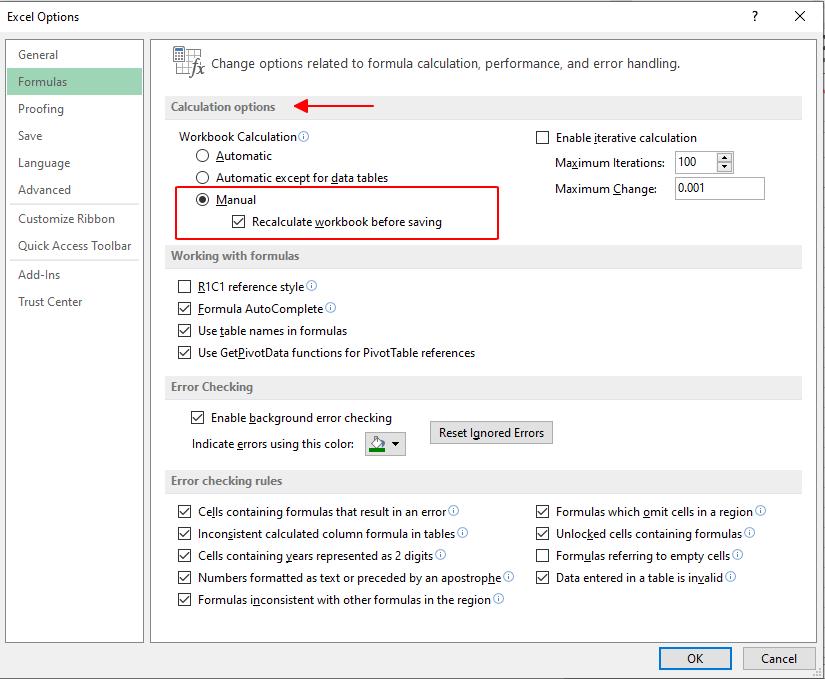
Task: Switch to the Proofing category
Action: (42, 108)
